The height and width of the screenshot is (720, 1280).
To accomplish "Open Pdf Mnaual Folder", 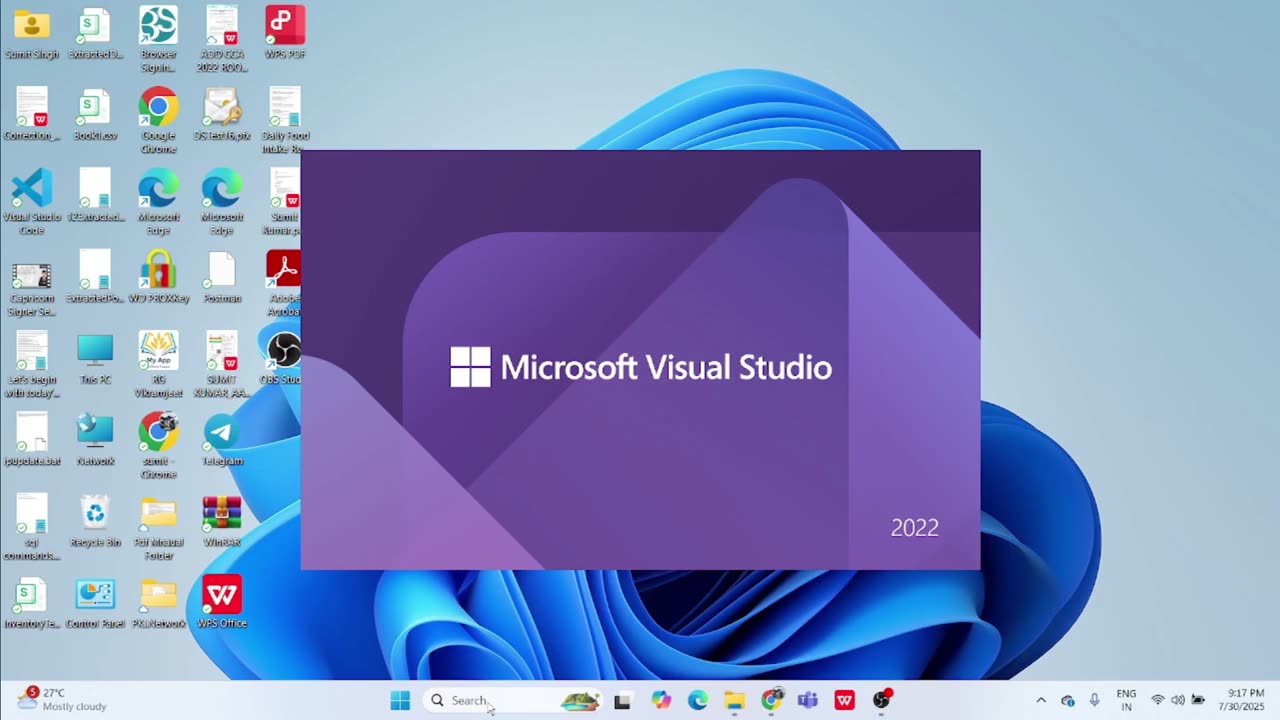I will pyautogui.click(x=158, y=527).
